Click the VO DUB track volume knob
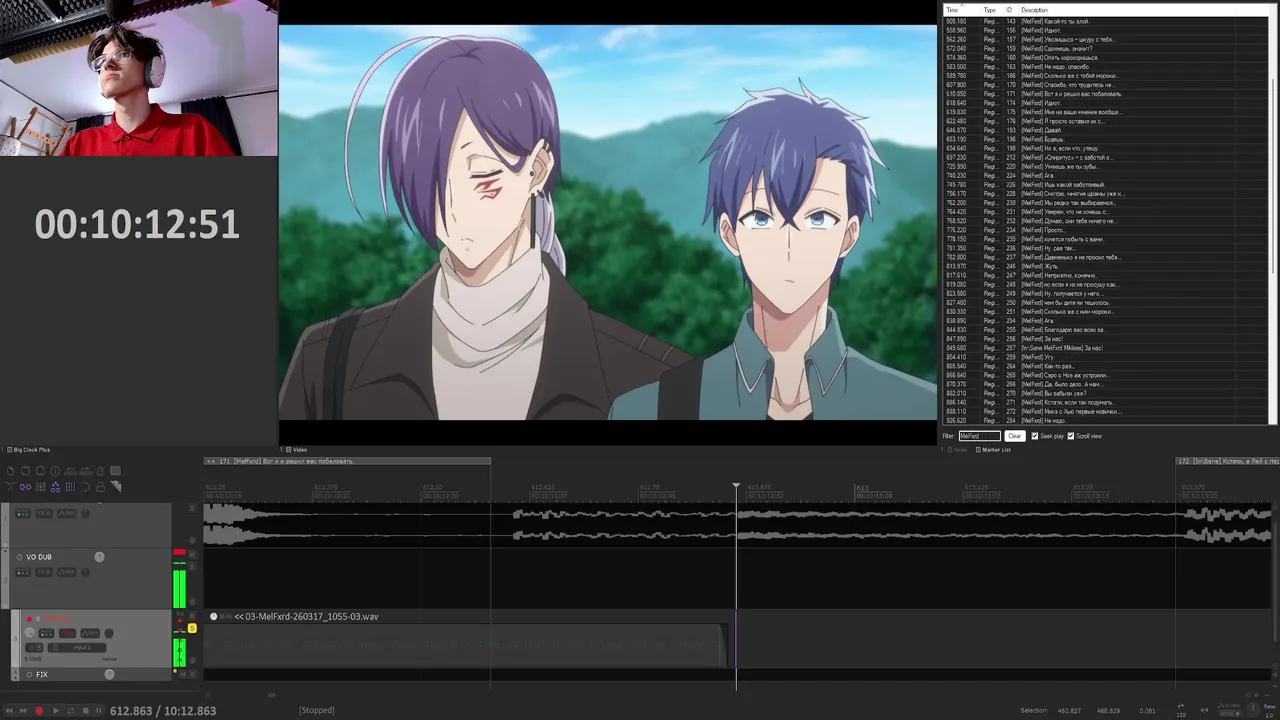The height and width of the screenshot is (720, 1280). point(99,557)
